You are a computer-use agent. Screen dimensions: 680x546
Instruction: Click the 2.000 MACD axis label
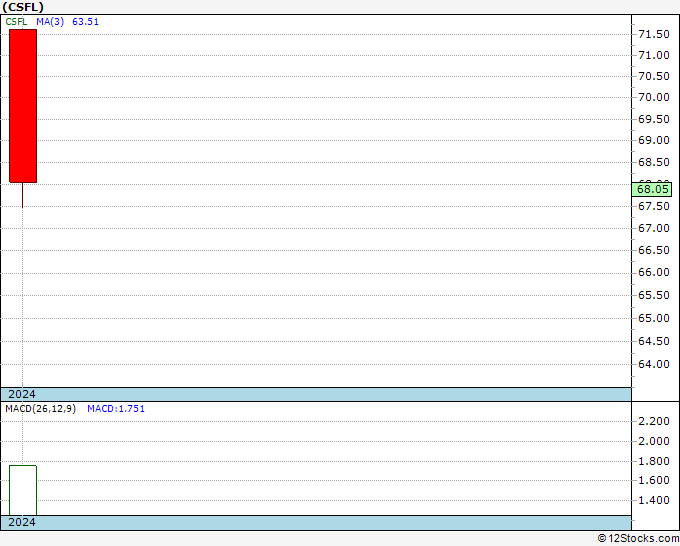point(654,441)
